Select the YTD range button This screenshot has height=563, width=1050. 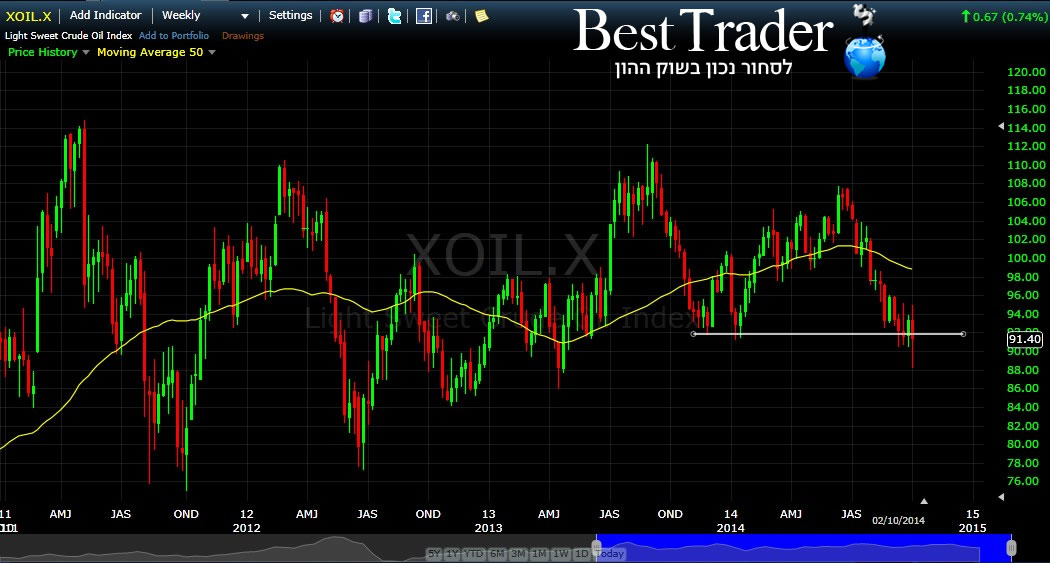[474, 554]
